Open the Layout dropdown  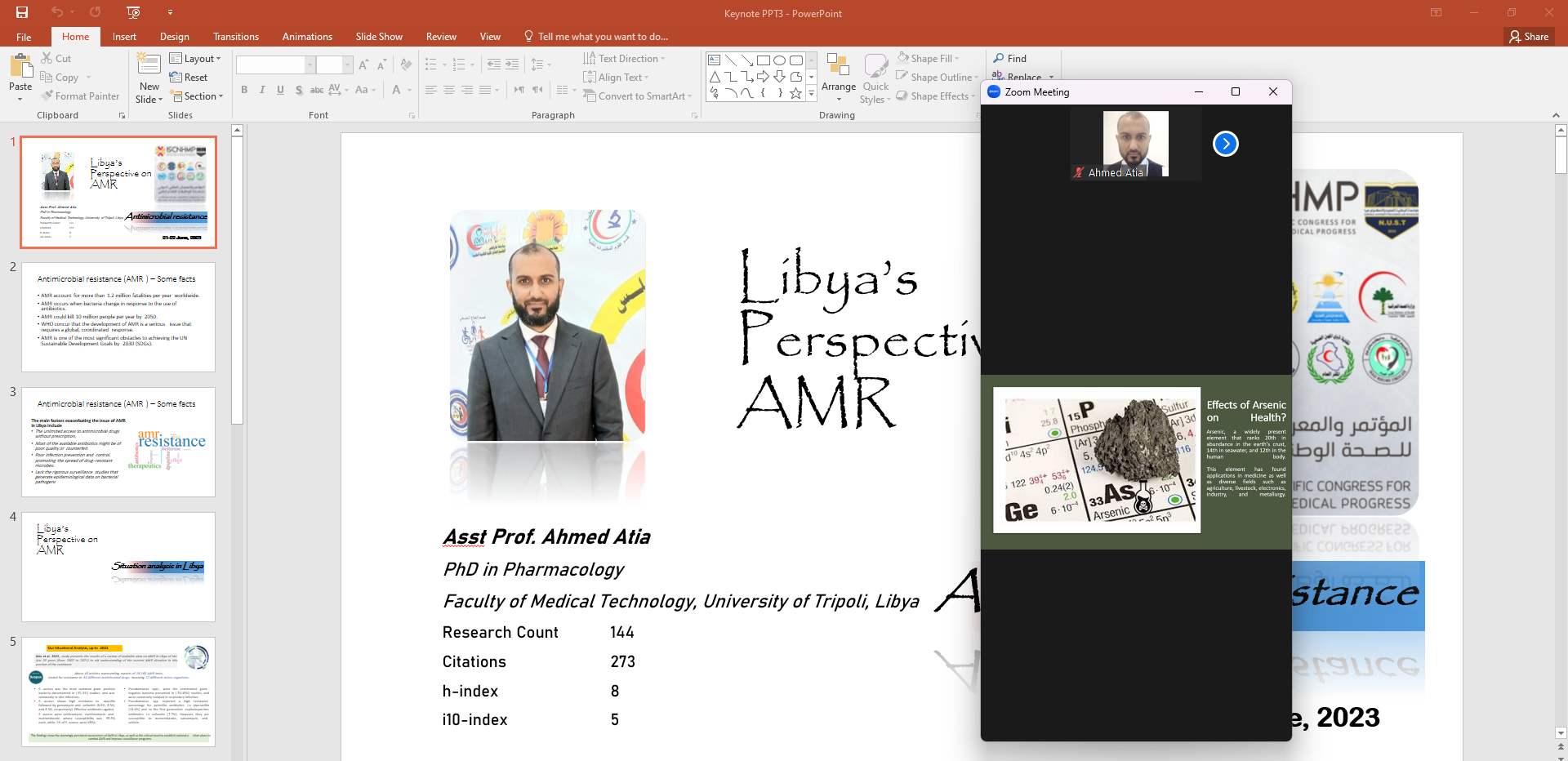click(195, 59)
